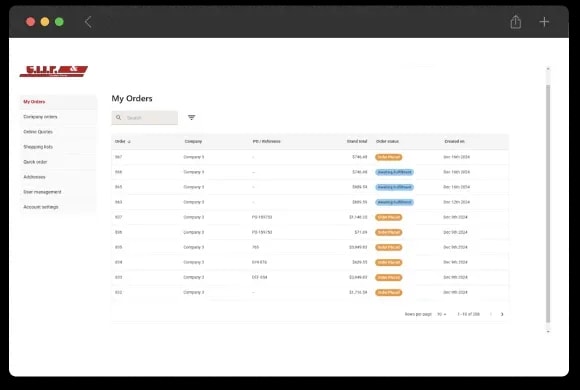This screenshot has height=390, width=580.
Task: Open Quick order in sidebar
Action: (58, 162)
